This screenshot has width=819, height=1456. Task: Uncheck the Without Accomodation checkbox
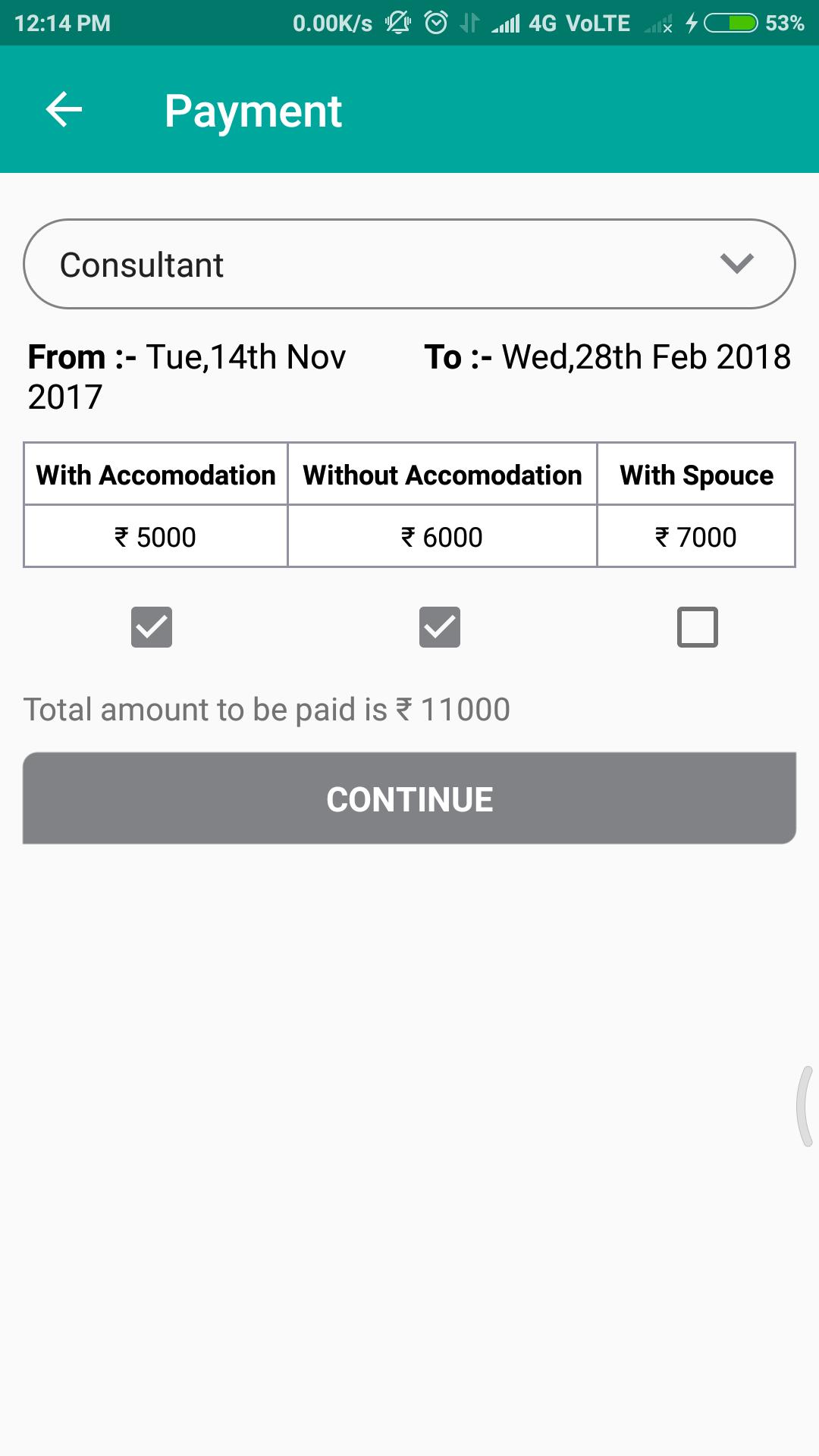[x=440, y=627]
